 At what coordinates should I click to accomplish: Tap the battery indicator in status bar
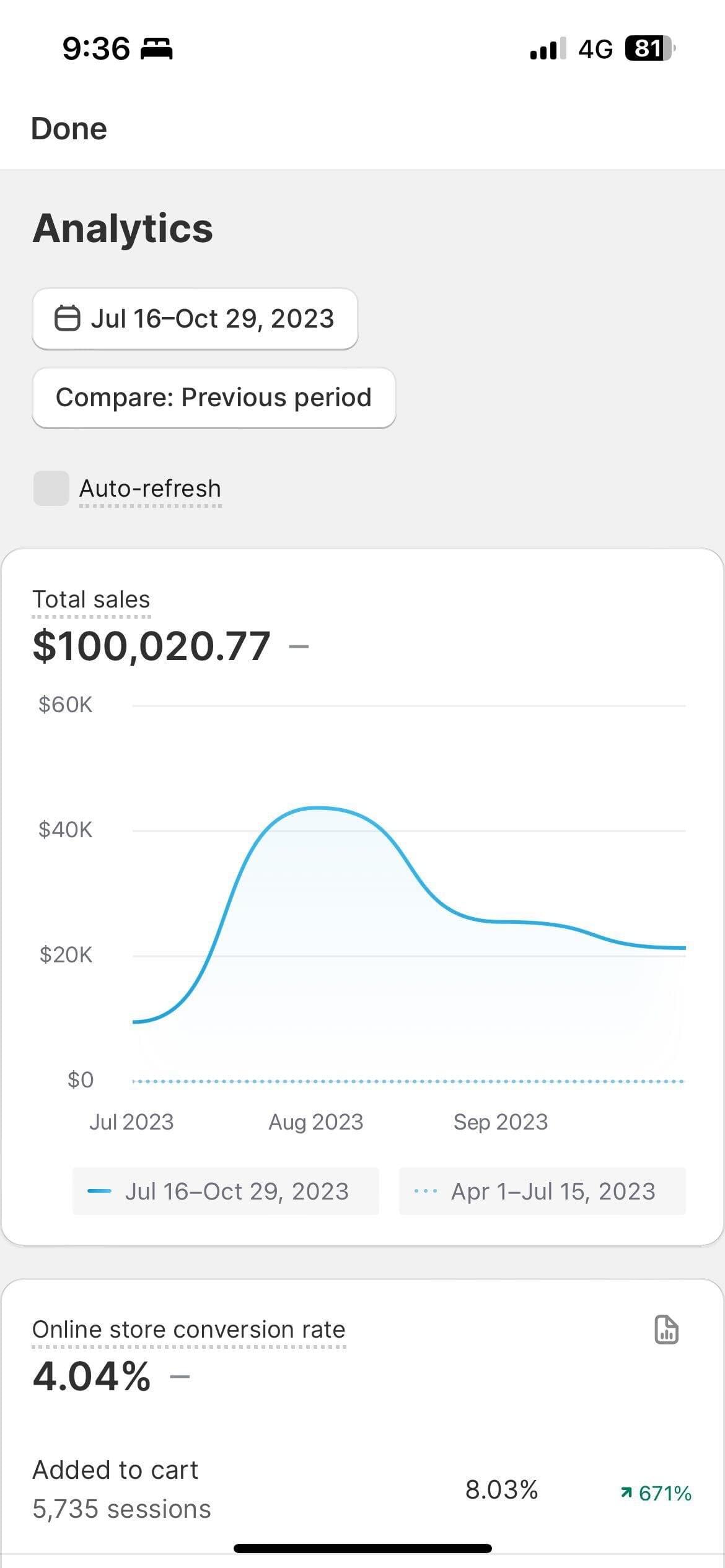pyautogui.click(x=649, y=48)
